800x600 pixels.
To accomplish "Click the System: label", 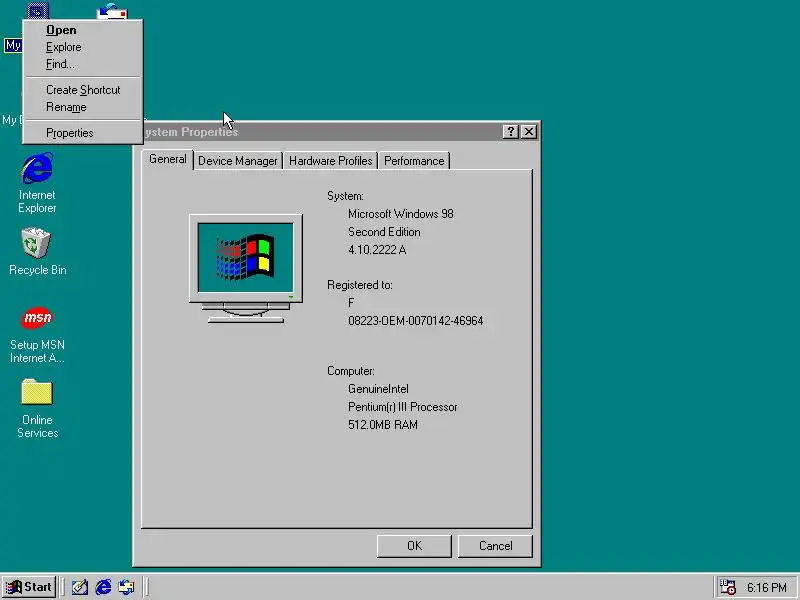I will click(345, 196).
